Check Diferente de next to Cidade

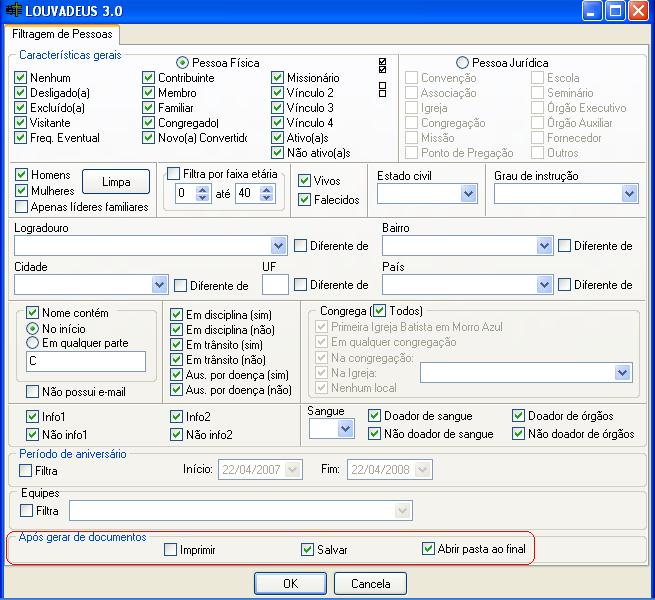click(180, 286)
